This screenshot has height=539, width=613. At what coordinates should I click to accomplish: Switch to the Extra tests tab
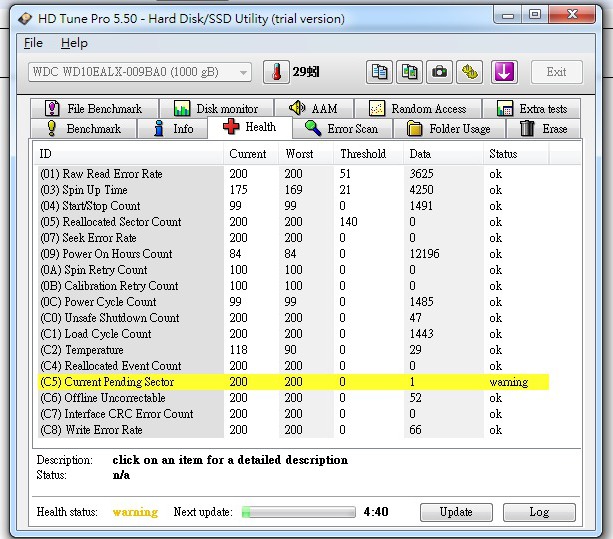[x=532, y=108]
